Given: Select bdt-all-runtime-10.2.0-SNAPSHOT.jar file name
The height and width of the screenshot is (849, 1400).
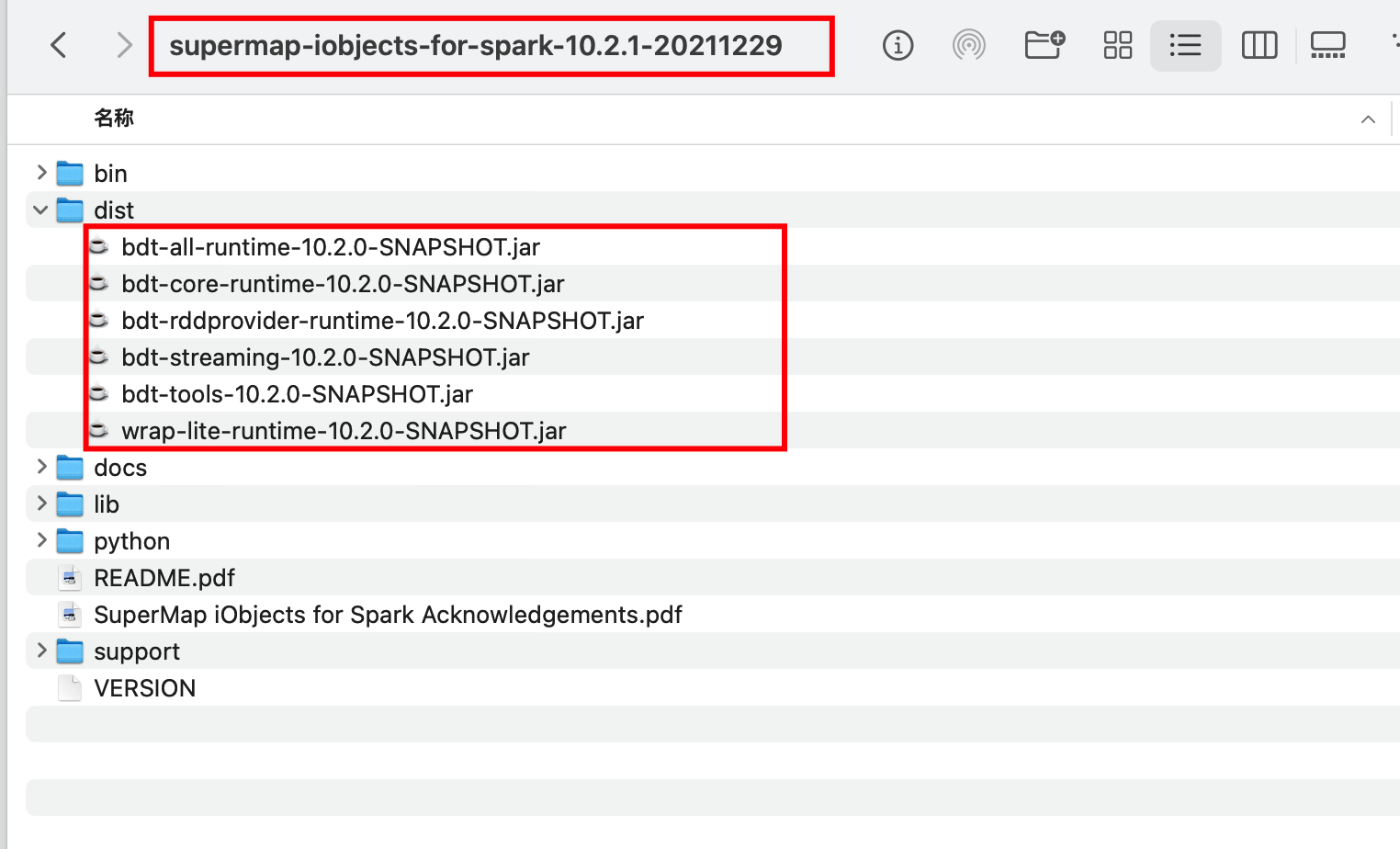Looking at the screenshot, I should [331, 246].
